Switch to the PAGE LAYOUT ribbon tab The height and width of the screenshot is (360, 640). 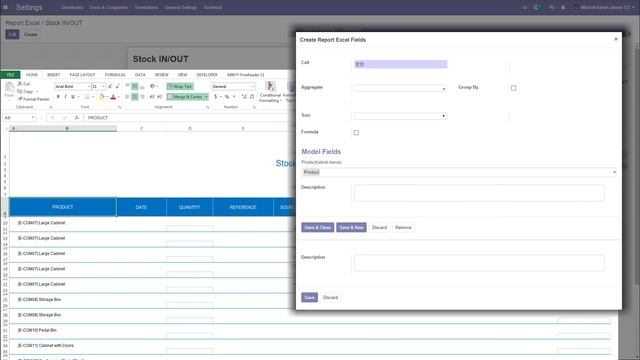click(x=82, y=75)
